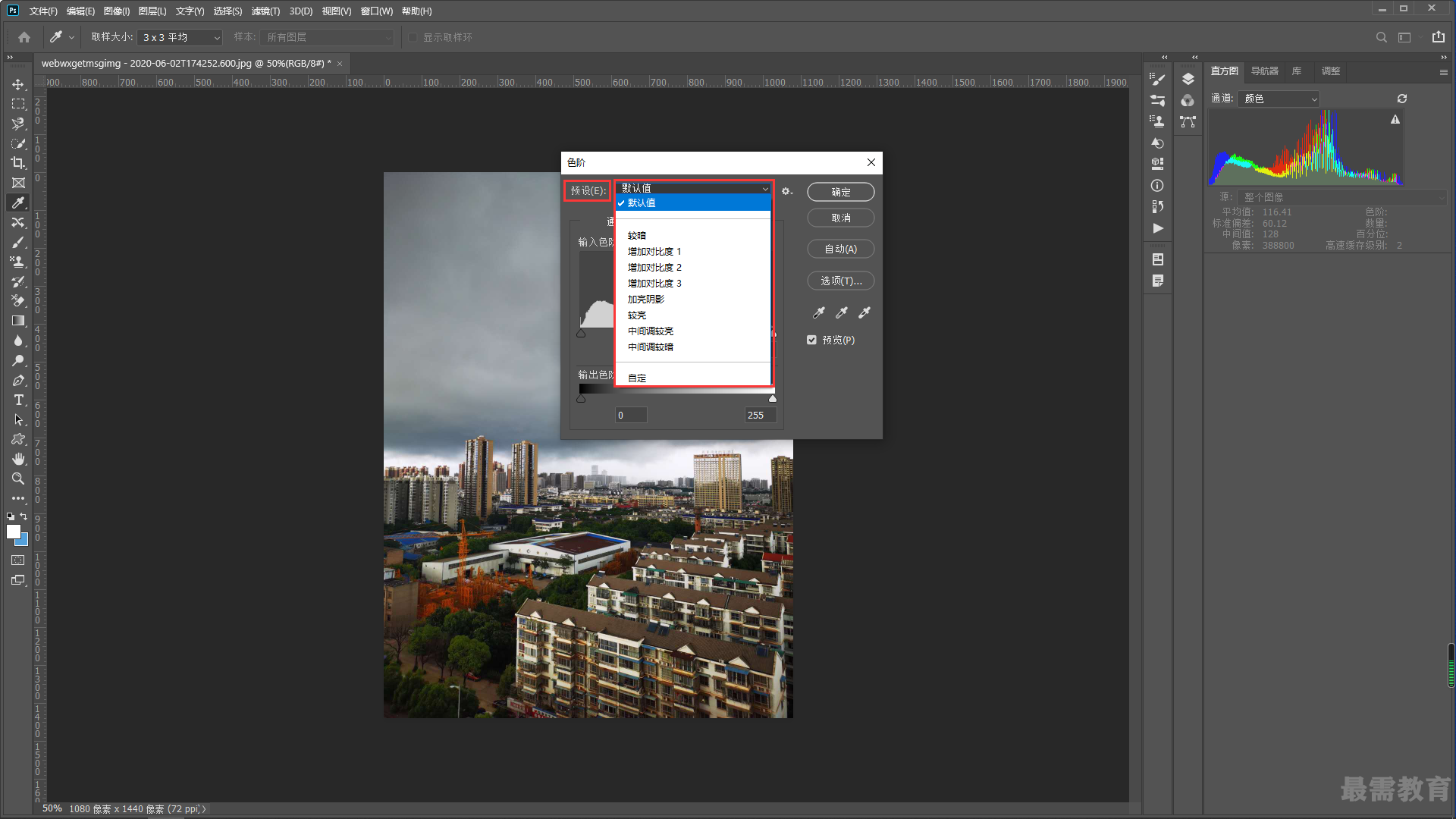Expand the histogram panel options menu
The width and height of the screenshot is (1456, 819).
click(1443, 72)
